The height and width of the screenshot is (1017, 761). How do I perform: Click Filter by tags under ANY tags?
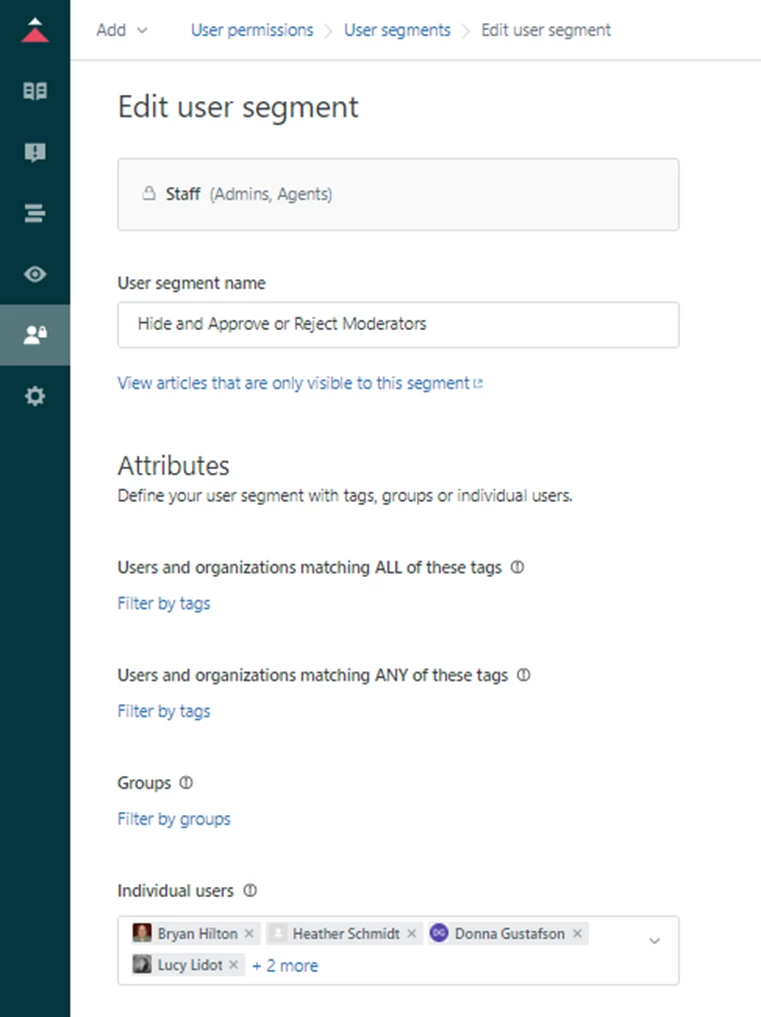(163, 711)
